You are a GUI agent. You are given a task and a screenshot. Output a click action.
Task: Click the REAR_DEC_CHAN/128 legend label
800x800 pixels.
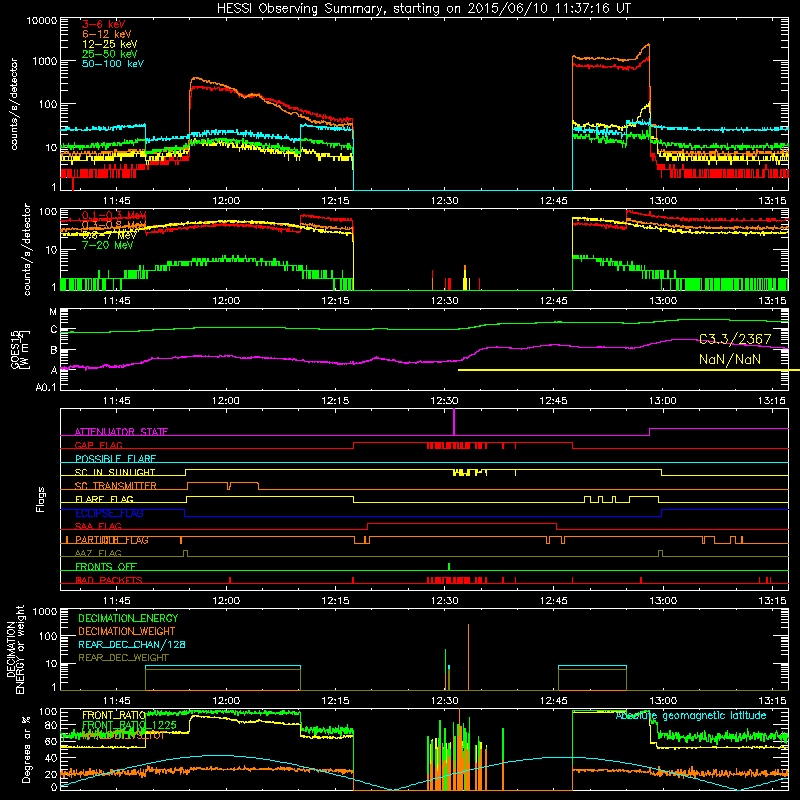tap(132, 644)
